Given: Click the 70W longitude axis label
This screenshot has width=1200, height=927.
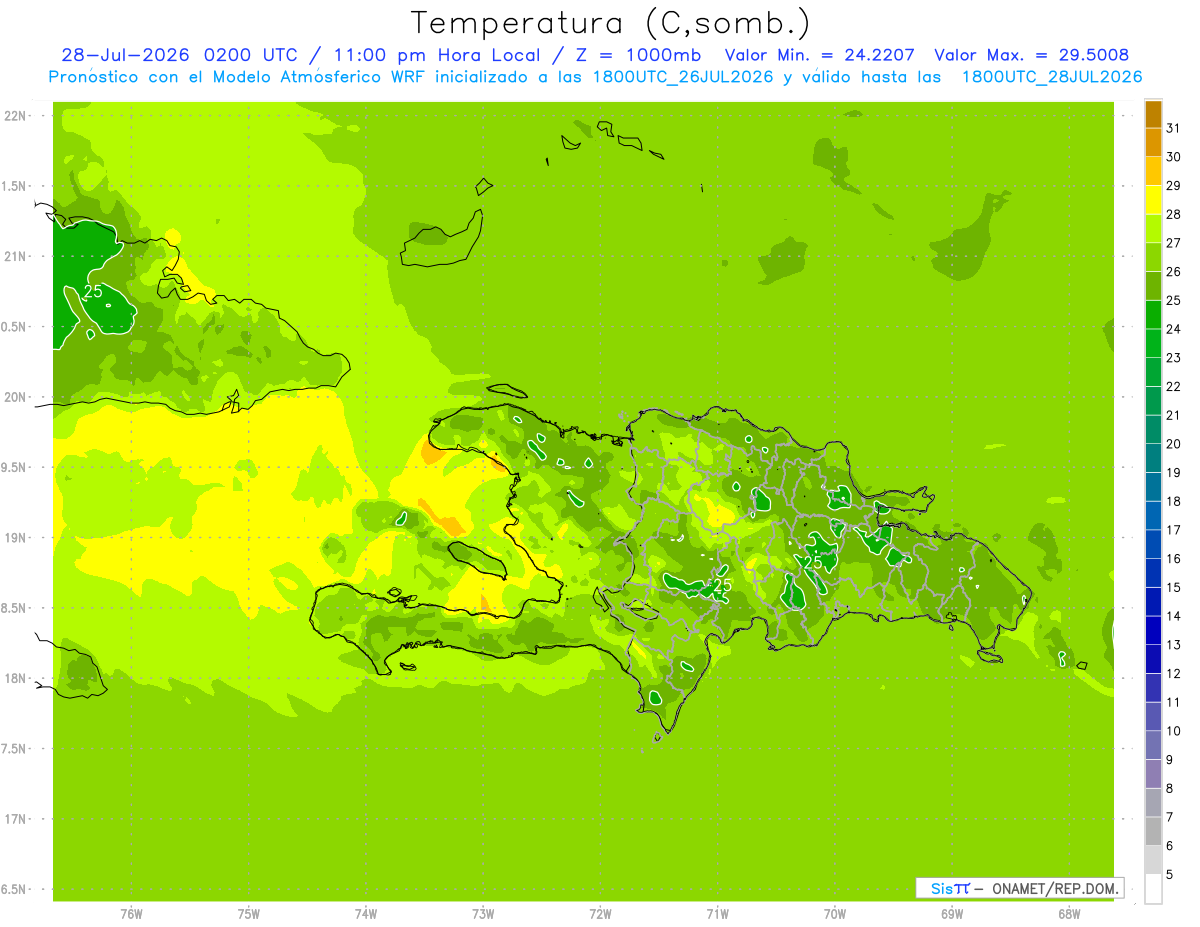Looking at the screenshot, I should pyautogui.click(x=835, y=913).
